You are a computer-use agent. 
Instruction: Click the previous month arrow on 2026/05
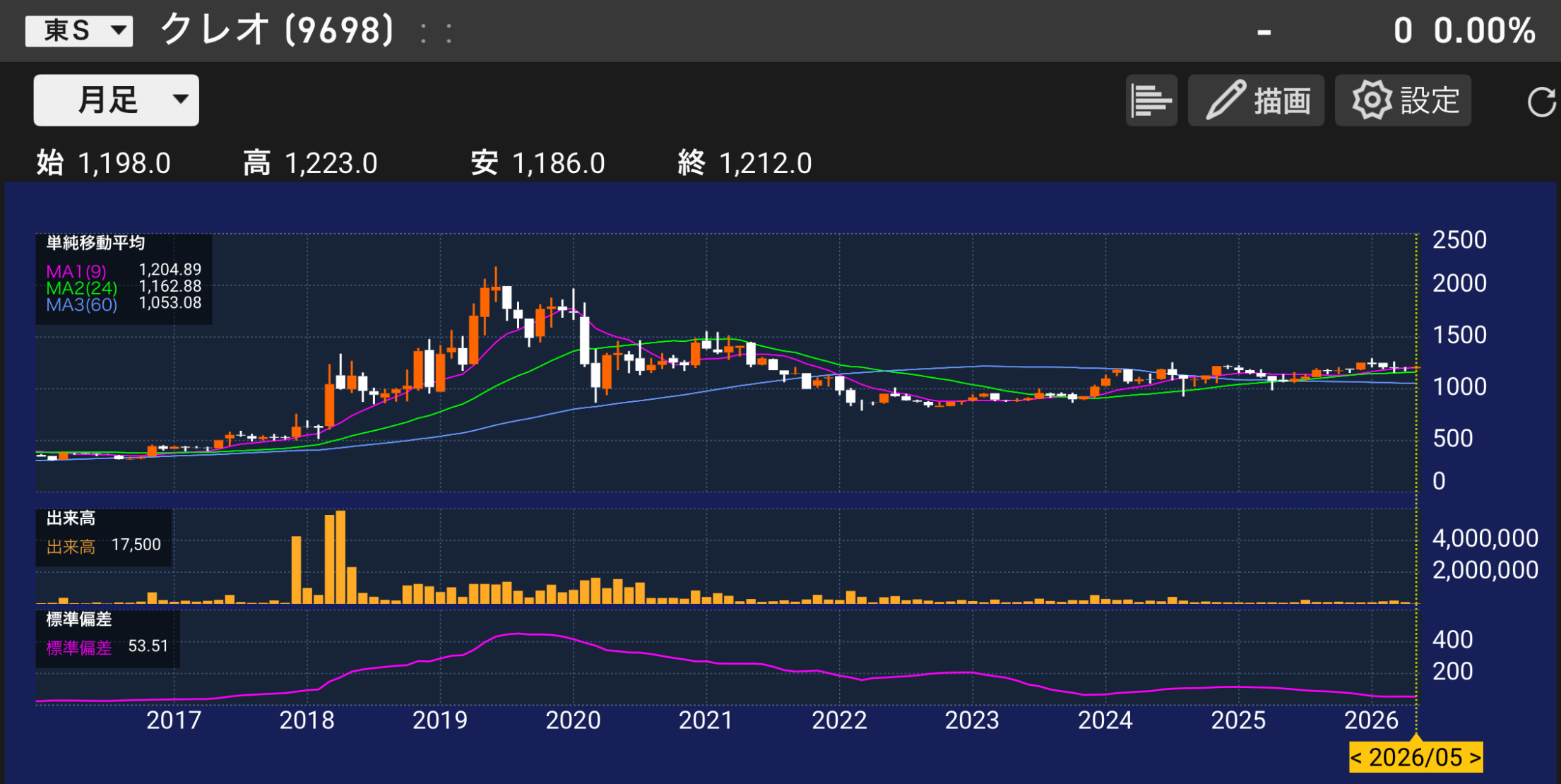1356,757
